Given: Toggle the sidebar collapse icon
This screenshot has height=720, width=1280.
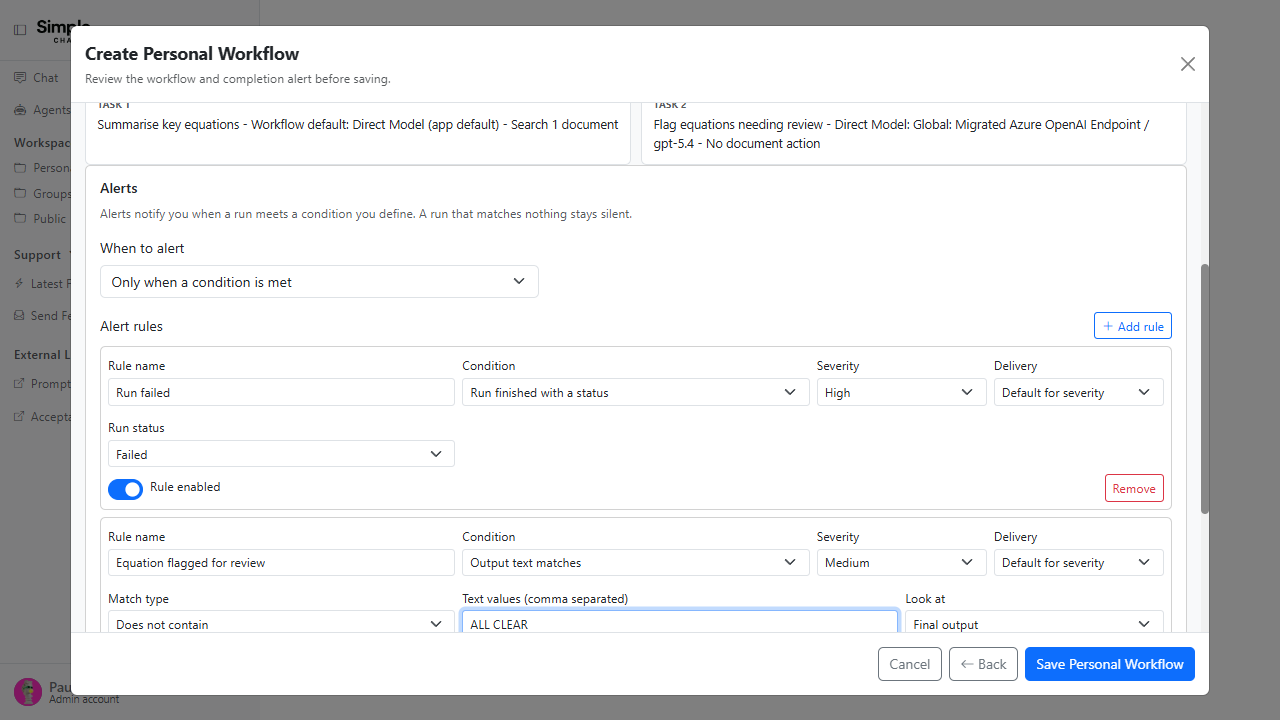Looking at the screenshot, I should tap(20, 30).
